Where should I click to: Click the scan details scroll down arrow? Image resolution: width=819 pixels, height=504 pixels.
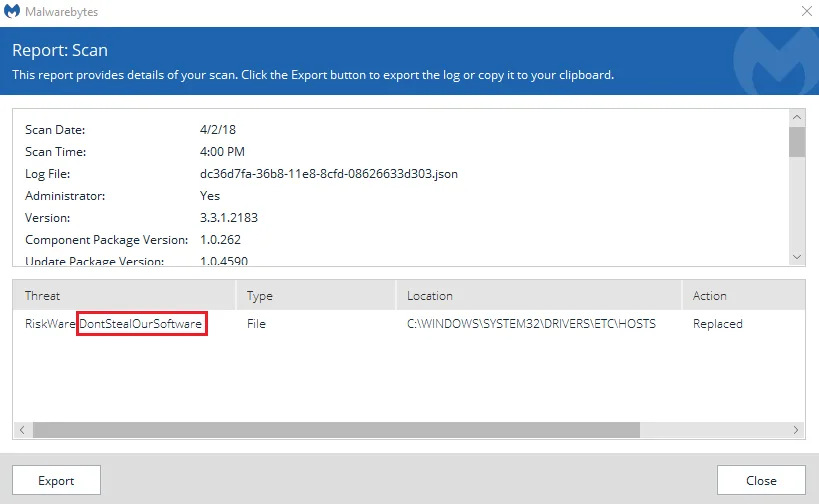[797, 257]
